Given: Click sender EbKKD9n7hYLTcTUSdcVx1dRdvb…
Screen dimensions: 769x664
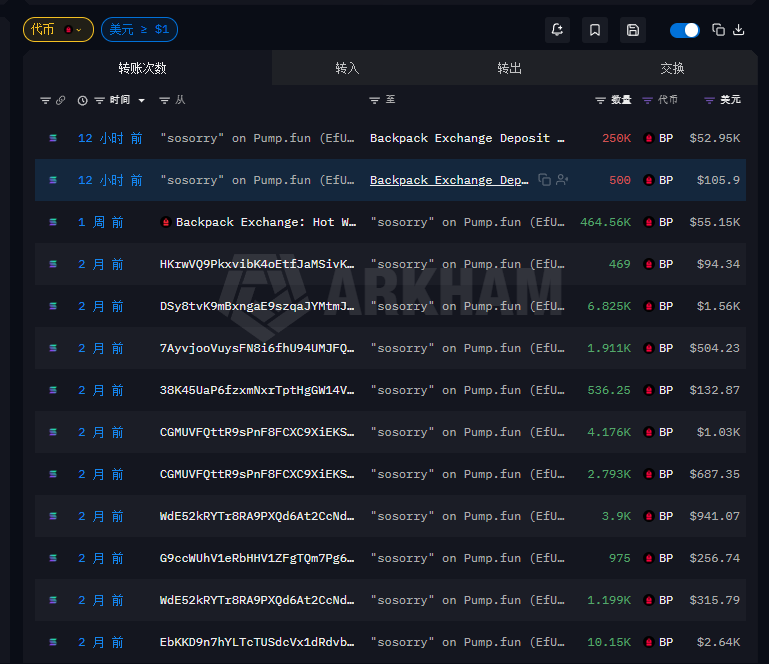Looking at the screenshot, I should pyautogui.click(x=257, y=642).
